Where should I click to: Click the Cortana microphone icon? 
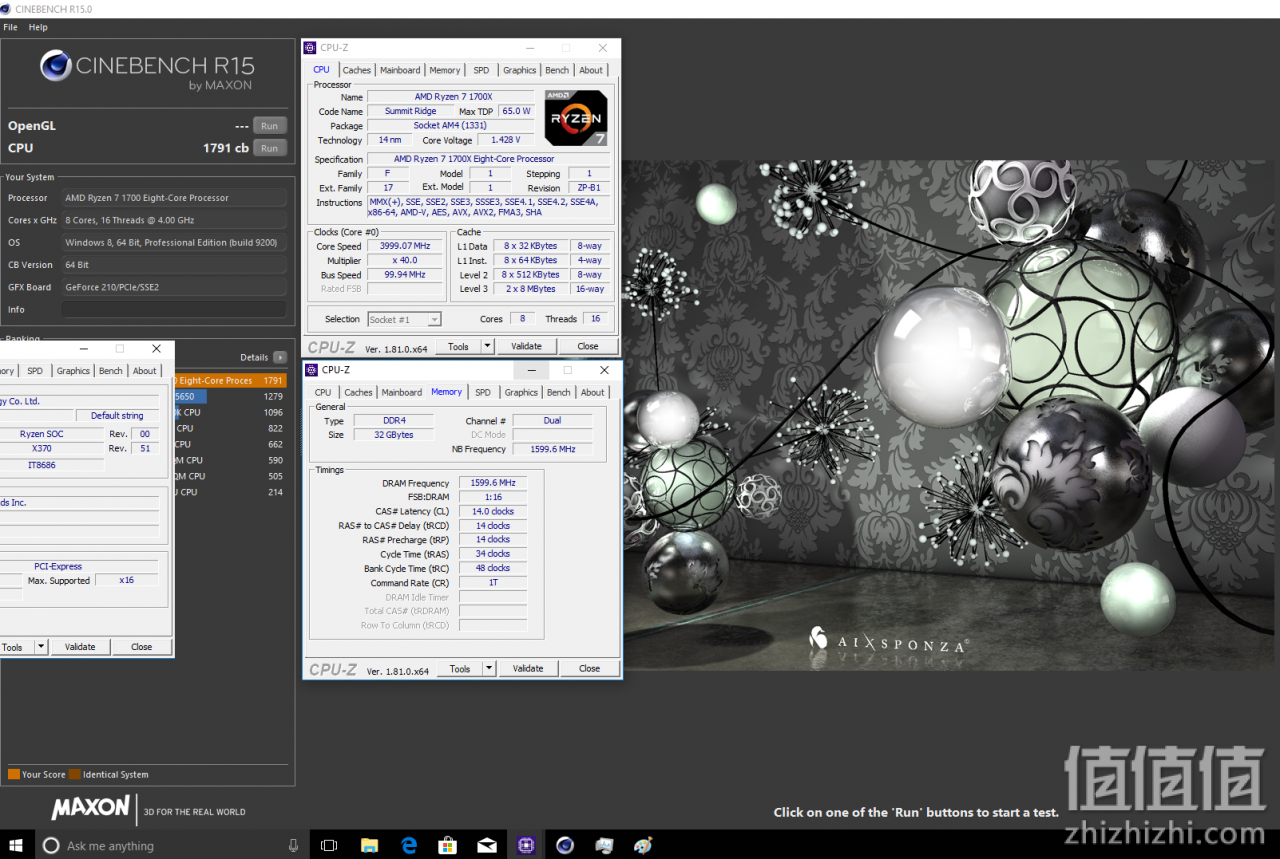point(293,845)
